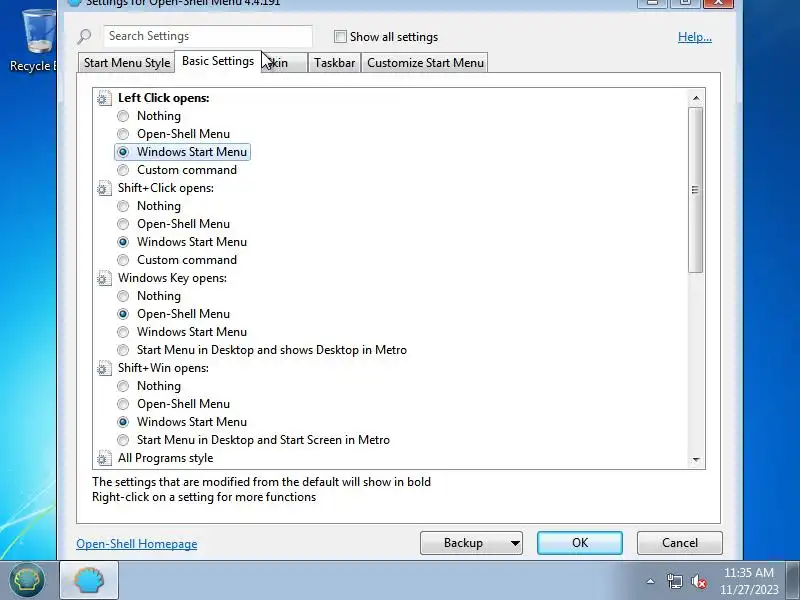Screen dimensions: 800x600
Task: Select Windows Start Menu for Shift+Win
Action: 123,422
